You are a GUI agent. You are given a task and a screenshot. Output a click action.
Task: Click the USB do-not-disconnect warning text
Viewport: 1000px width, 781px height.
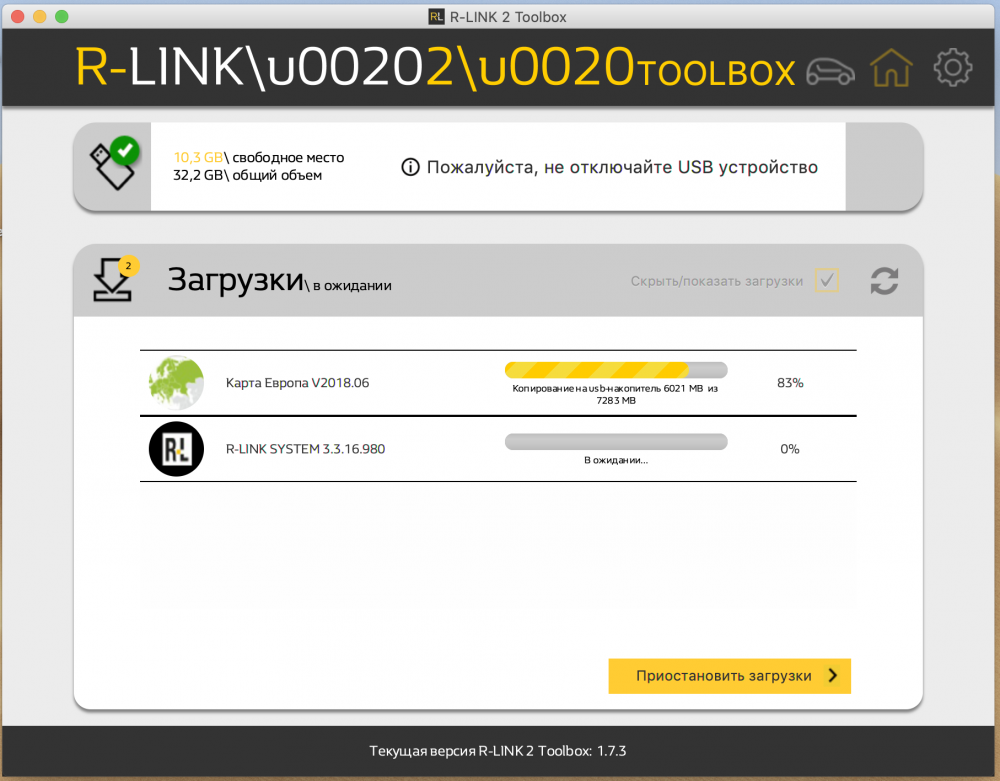(x=622, y=167)
